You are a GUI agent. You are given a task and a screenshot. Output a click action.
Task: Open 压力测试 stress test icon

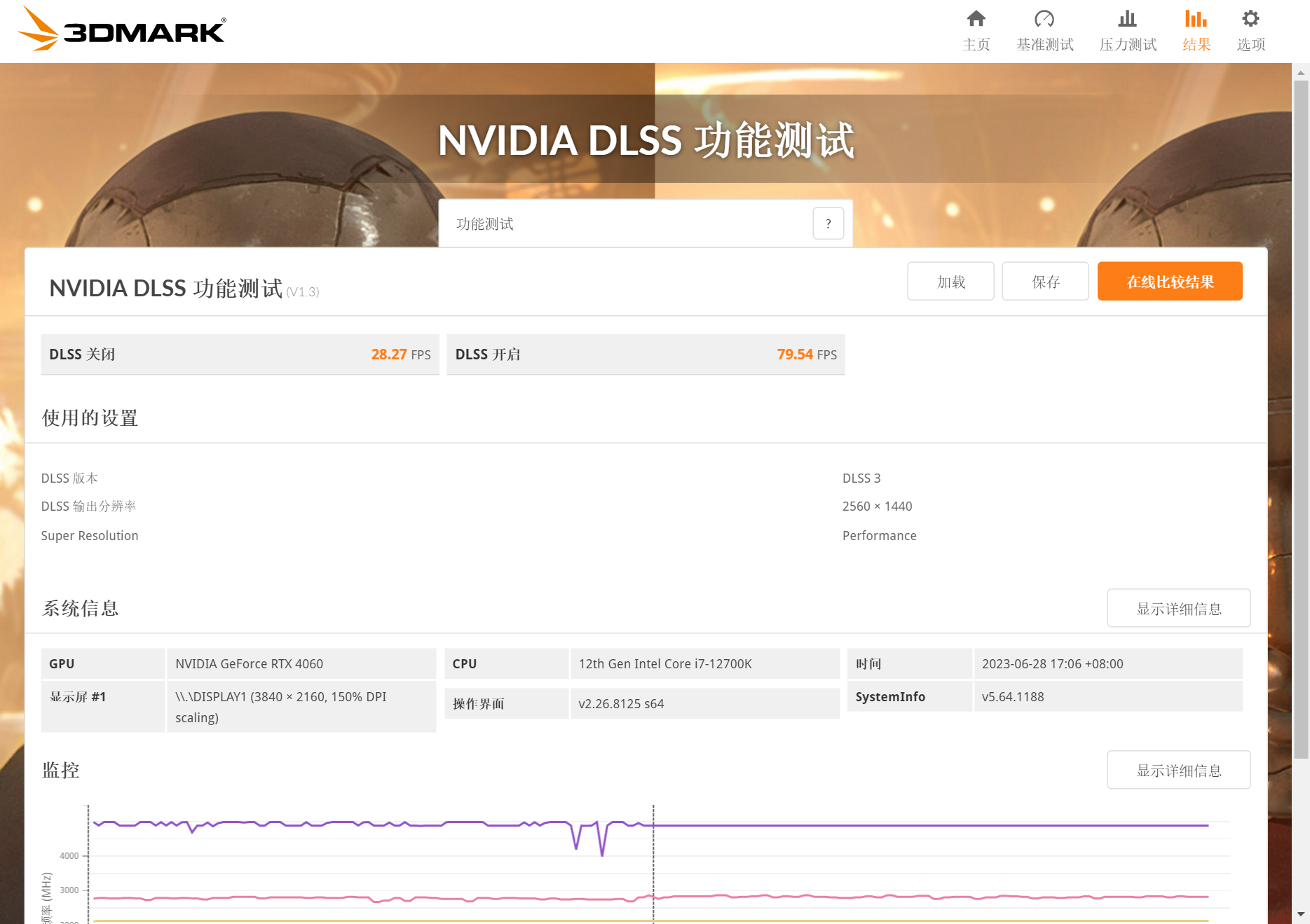[x=1127, y=18]
